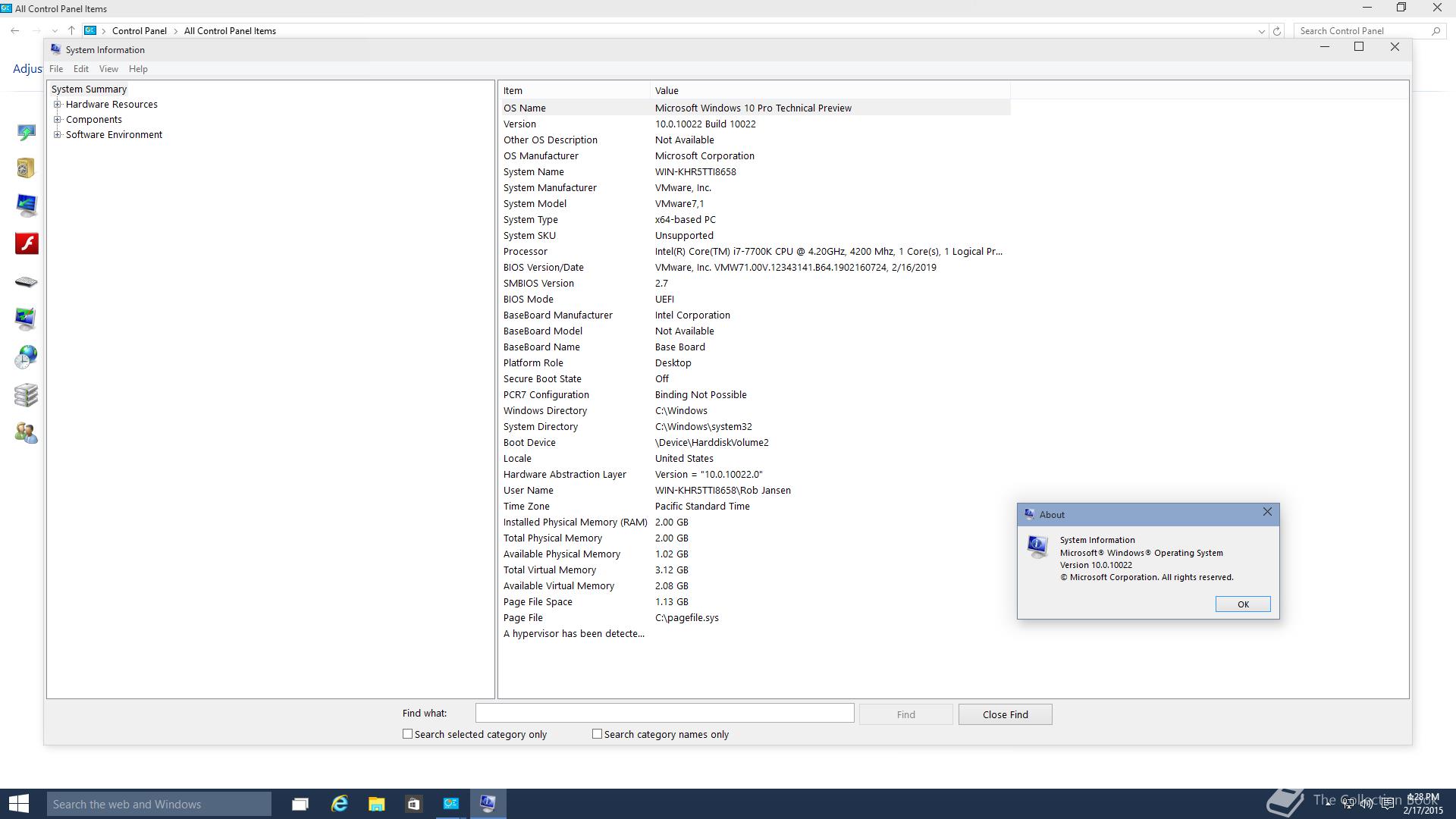Click the System Information title bar icon
The height and width of the screenshot is (819, 1456).
55,49
